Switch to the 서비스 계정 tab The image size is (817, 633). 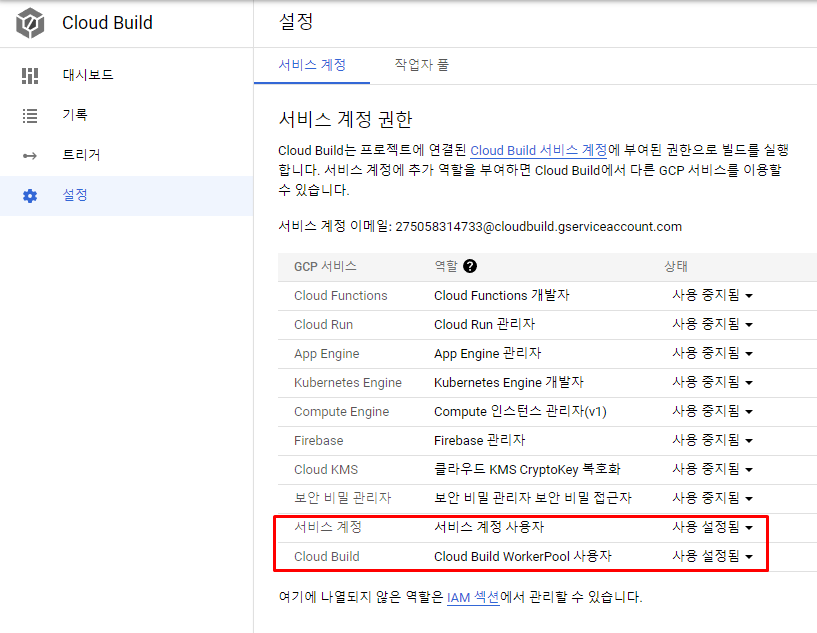click(312, 65)
